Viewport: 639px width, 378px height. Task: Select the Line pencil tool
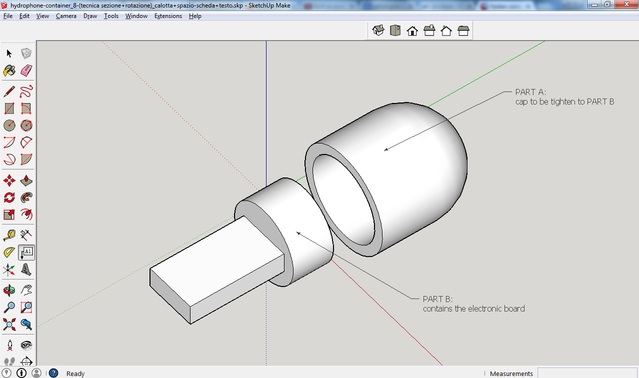click(x=9, y=91)
